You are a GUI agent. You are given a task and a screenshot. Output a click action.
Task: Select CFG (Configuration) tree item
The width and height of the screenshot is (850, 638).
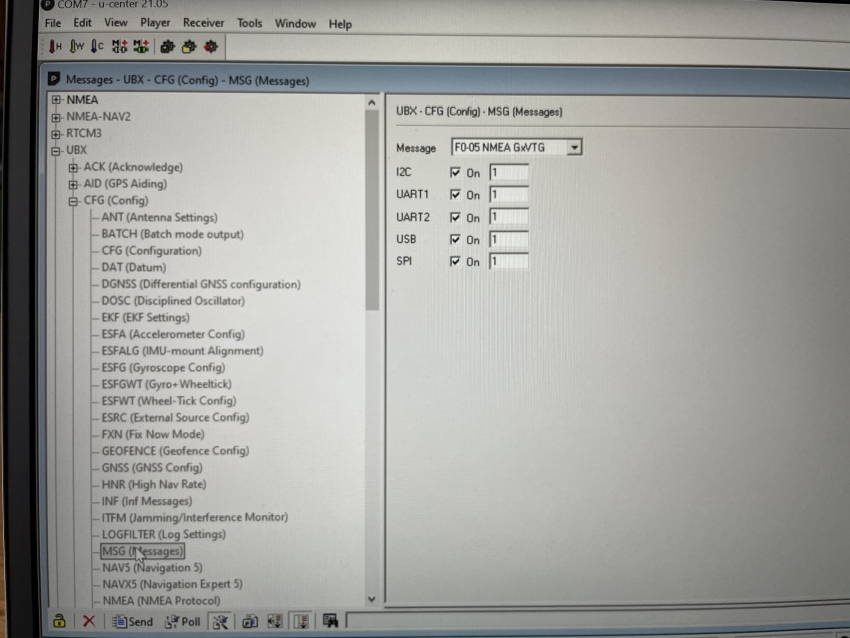[x=151, y=251]
